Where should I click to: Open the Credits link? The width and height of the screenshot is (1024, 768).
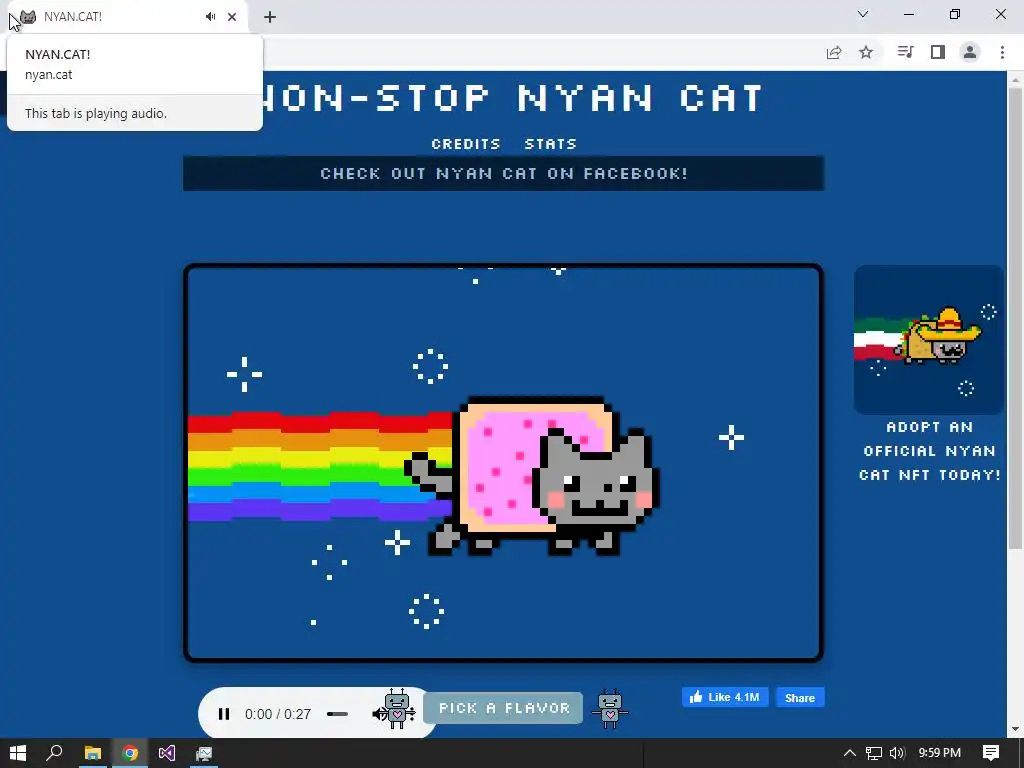pyautogui.click(x=466, y=144)
